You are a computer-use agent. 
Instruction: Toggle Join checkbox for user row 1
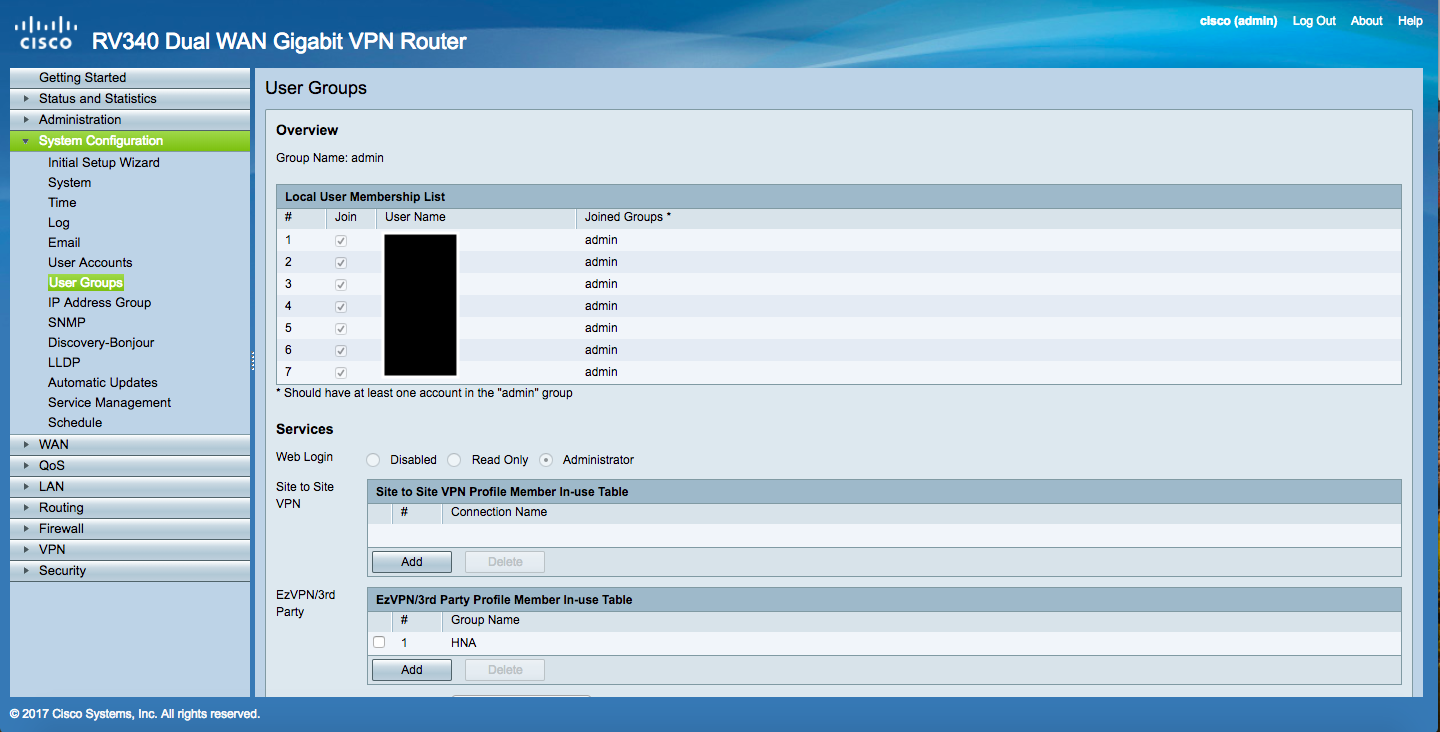tap(341, 241)
